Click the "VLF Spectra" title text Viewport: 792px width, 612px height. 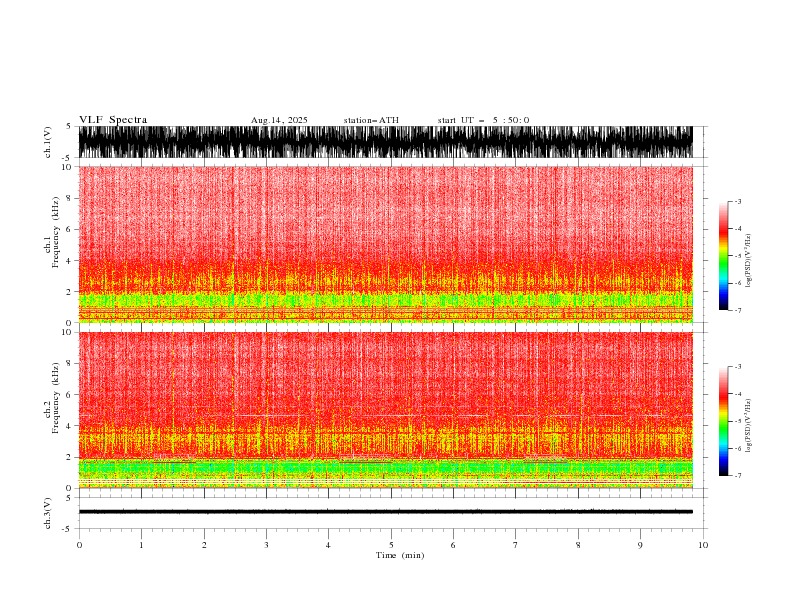coord(113,120)
